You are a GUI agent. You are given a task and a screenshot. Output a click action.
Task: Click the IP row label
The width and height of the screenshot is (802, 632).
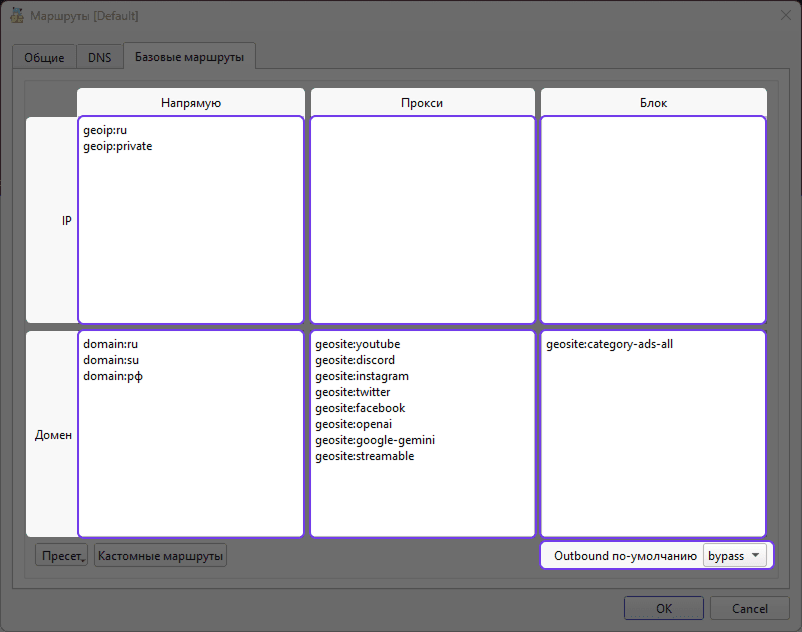[x=66, y=220]
